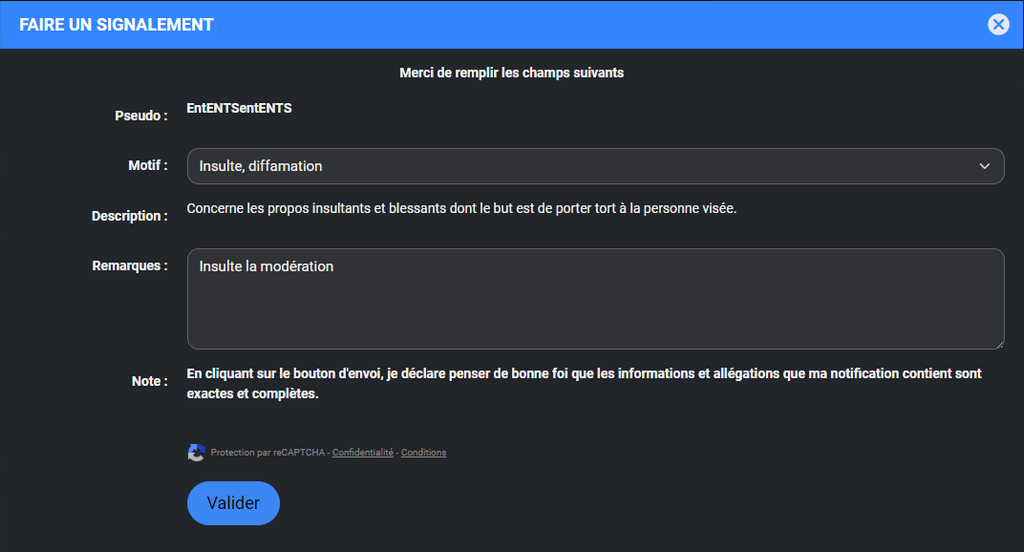Click the good-faith declaration note text

(584, 383)
